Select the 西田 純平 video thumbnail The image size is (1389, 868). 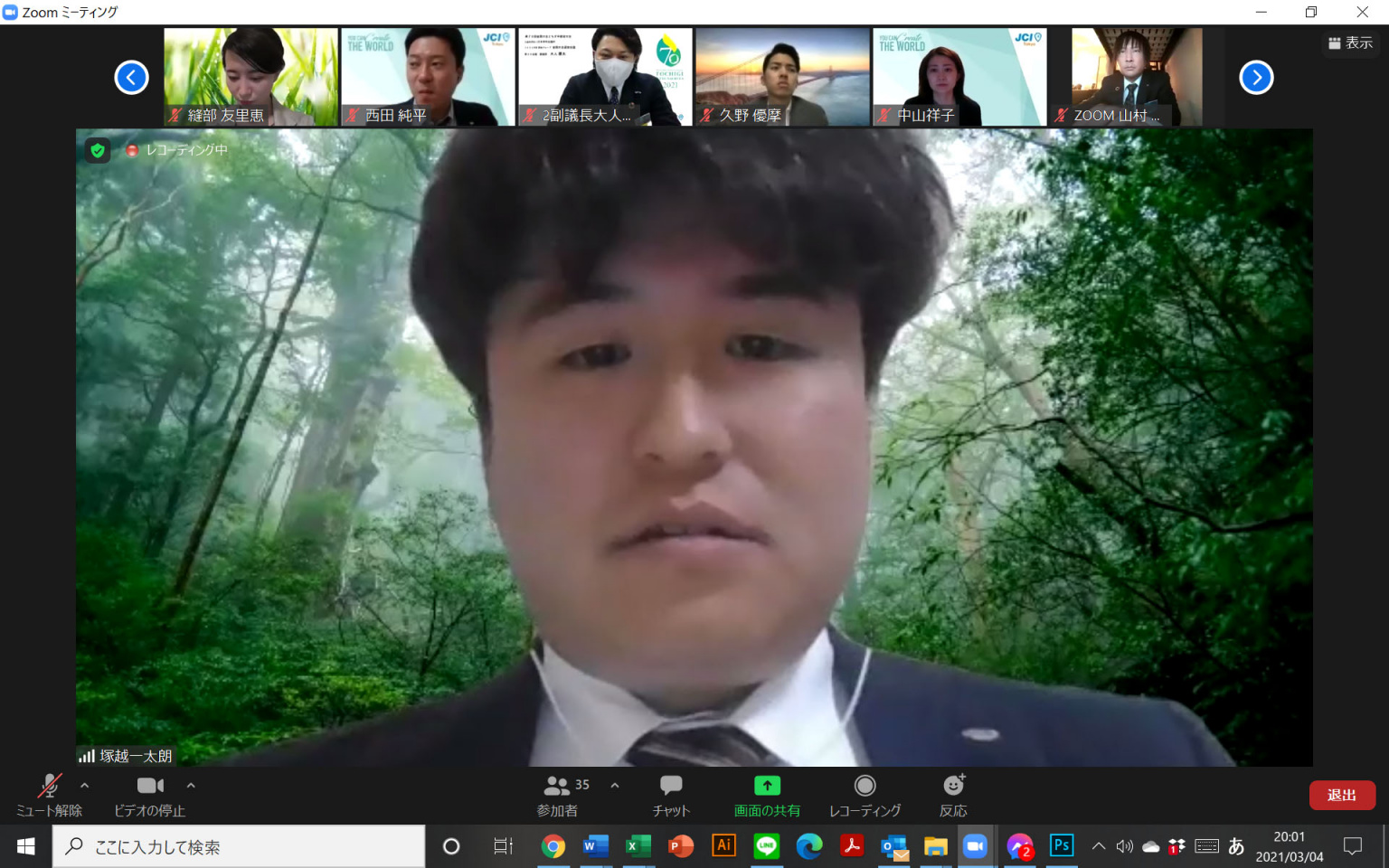428,77
